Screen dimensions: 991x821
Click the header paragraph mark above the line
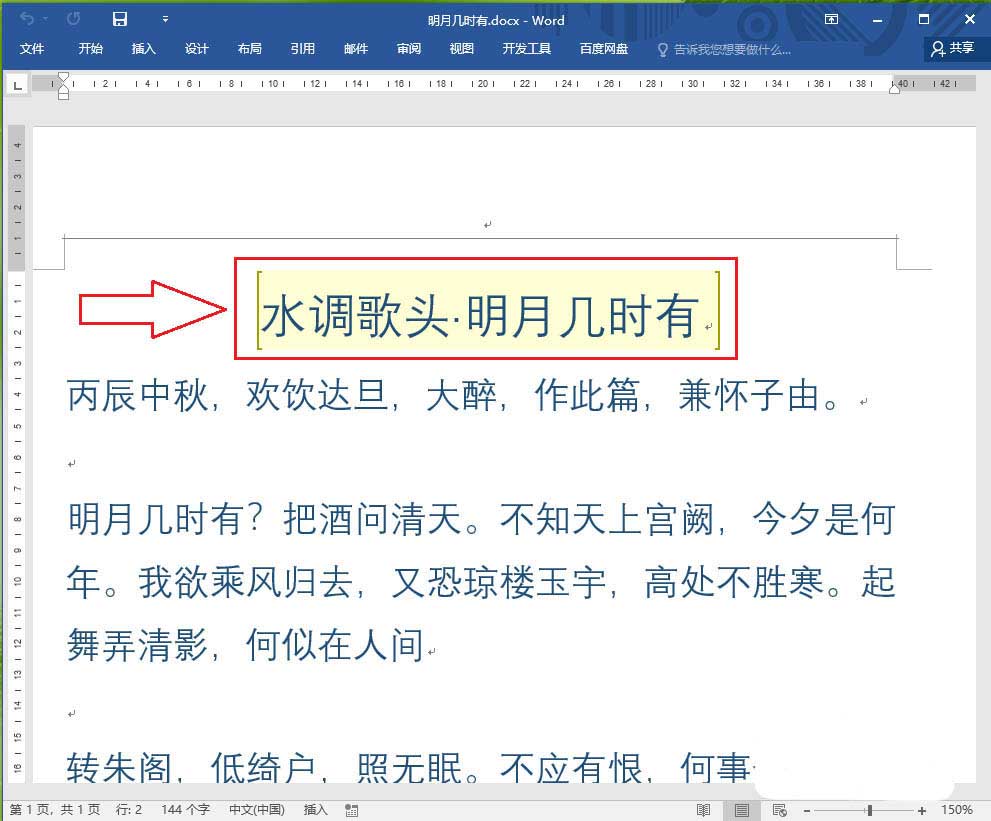(487, 224)
